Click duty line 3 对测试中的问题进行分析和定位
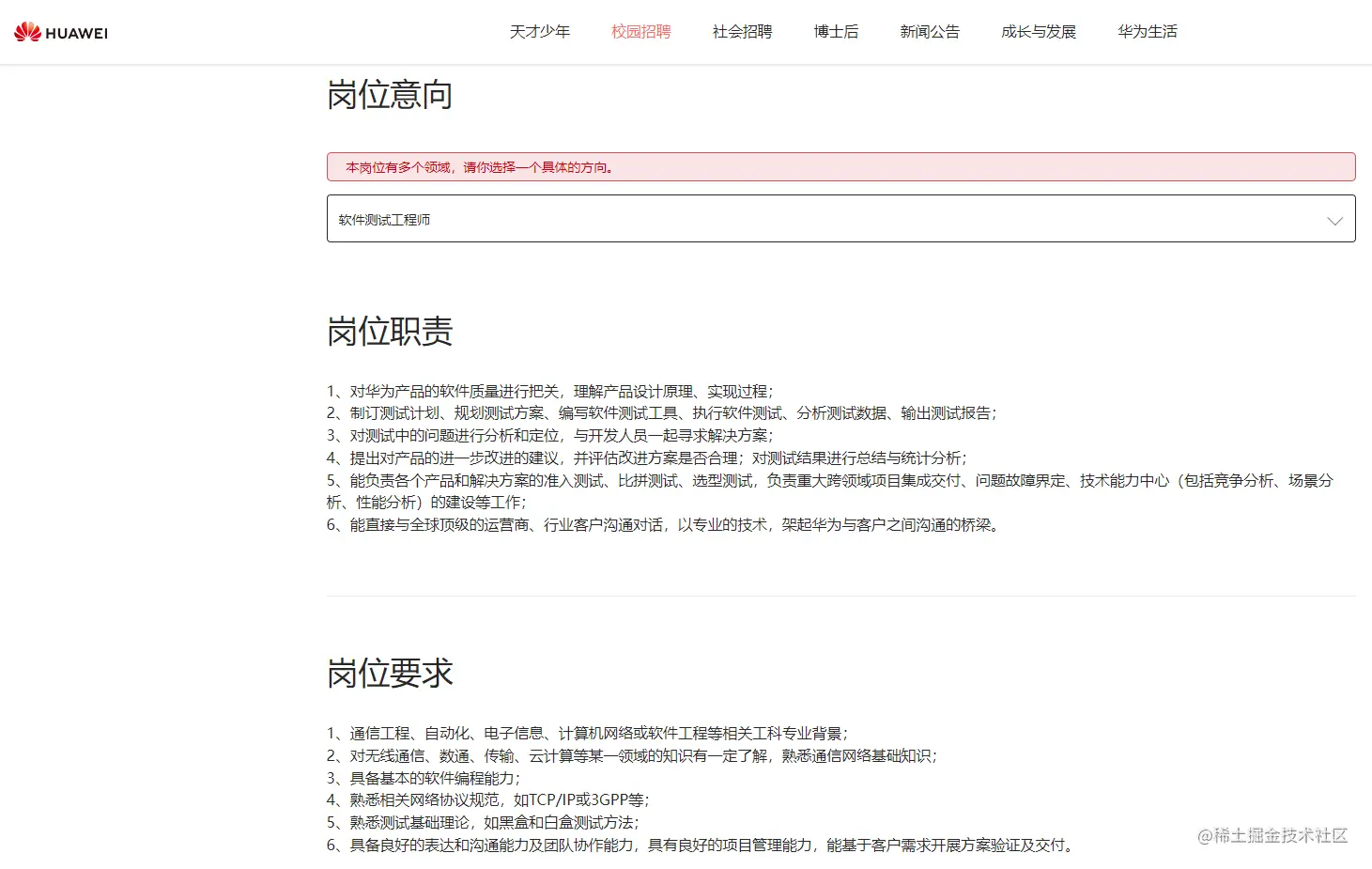This screenshot has width=1372, height=869. 550,436
